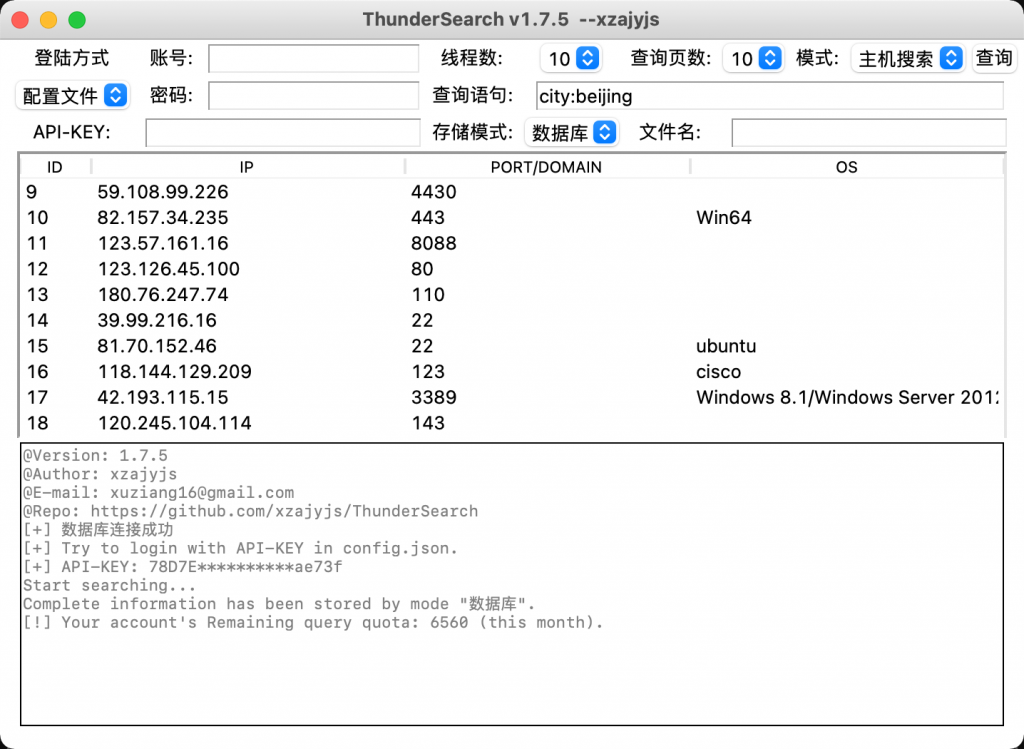Click the PORT/DOMAIN column header
The image size is (1024, 749).
(546, 167)
